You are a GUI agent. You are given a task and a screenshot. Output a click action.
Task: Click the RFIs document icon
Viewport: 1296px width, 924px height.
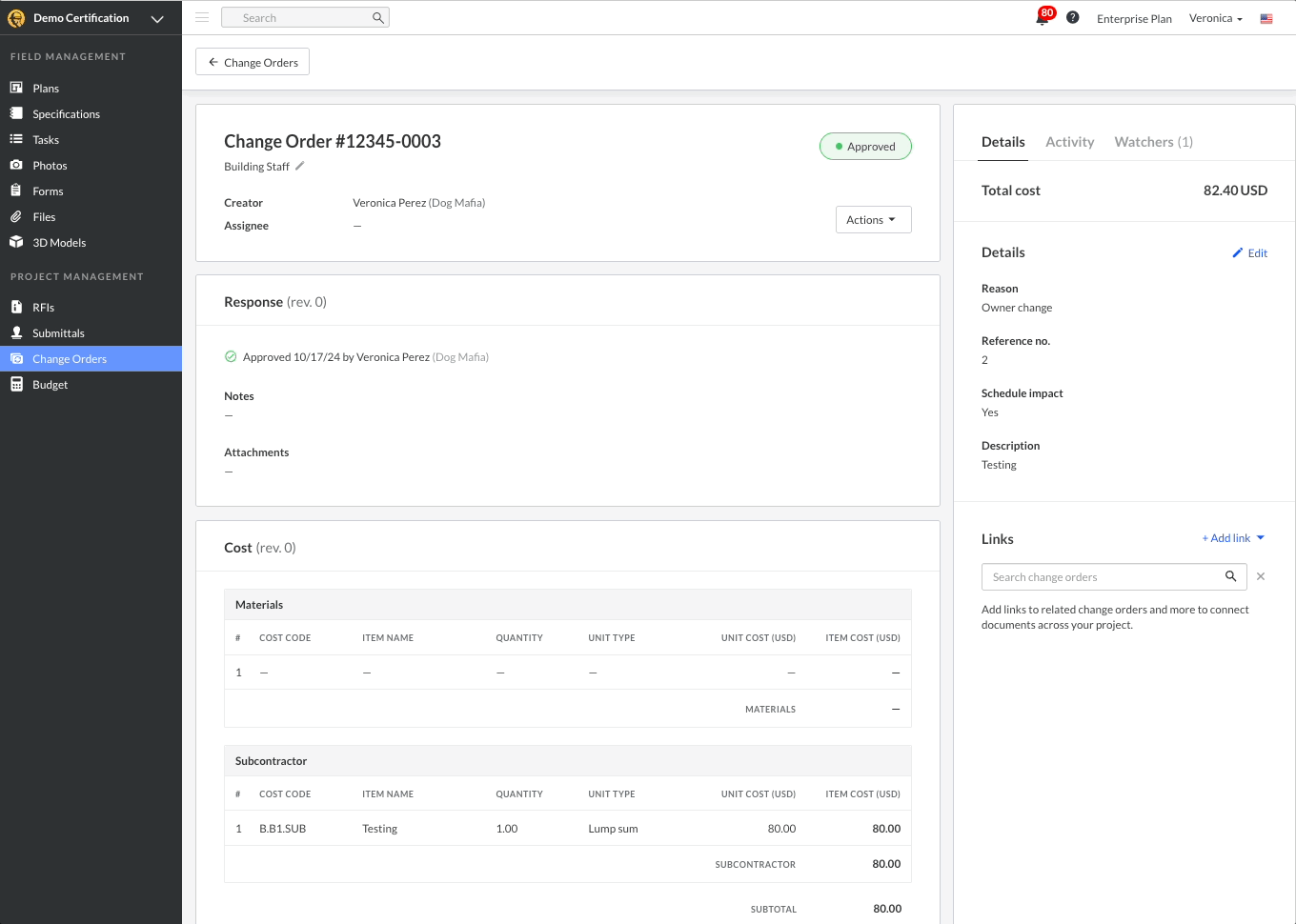point(16,307)
